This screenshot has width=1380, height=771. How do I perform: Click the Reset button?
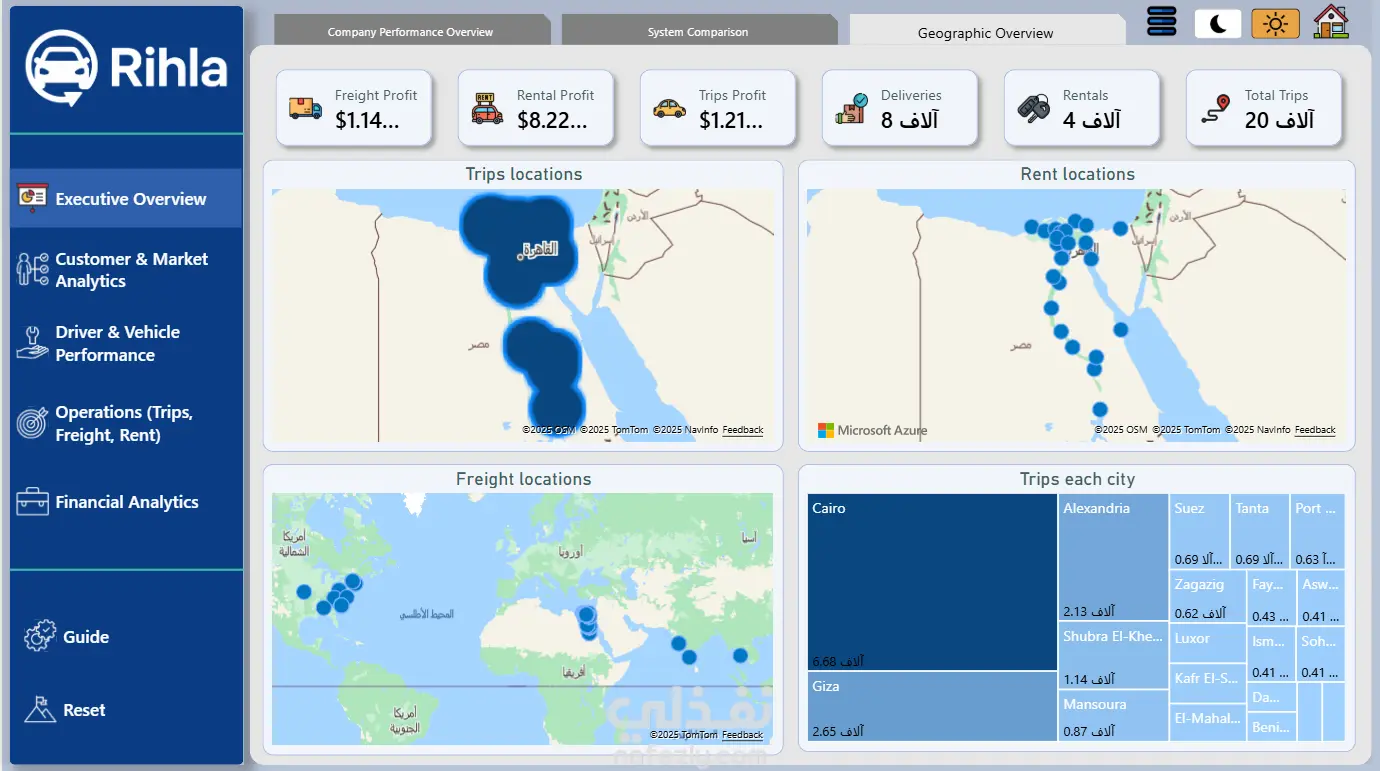coord(66,709)
